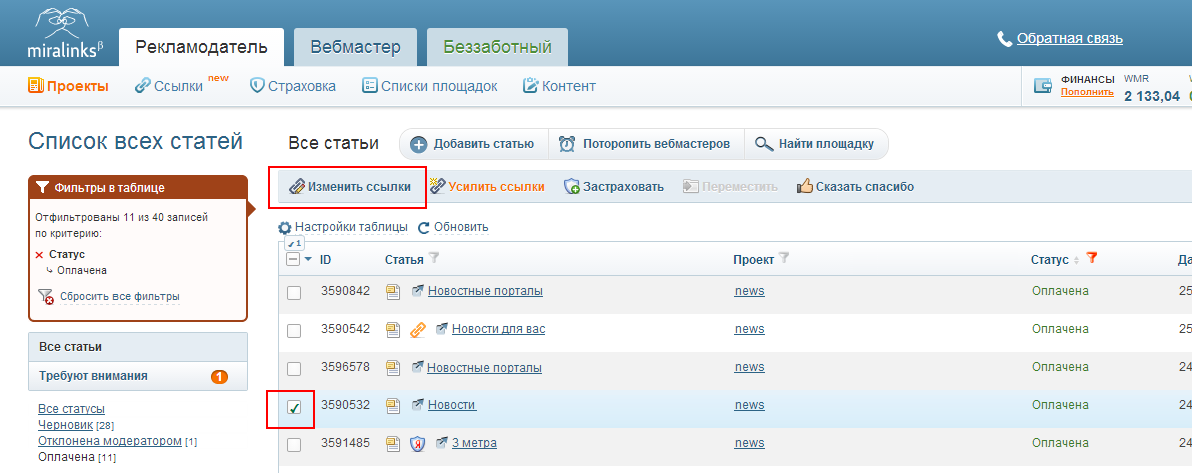The width and height of the screenshot is (1192, 473).
Task: Open the Обратная связь link
Action: point(1070,39)
